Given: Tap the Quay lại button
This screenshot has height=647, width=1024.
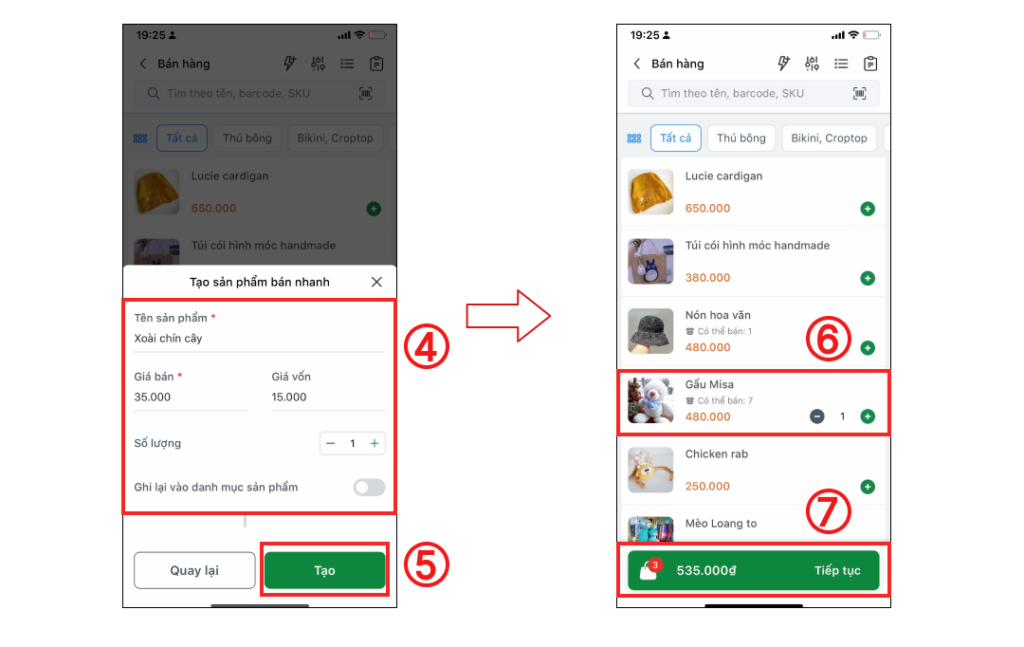Looking at the screenshot, I should click(195, 570).
